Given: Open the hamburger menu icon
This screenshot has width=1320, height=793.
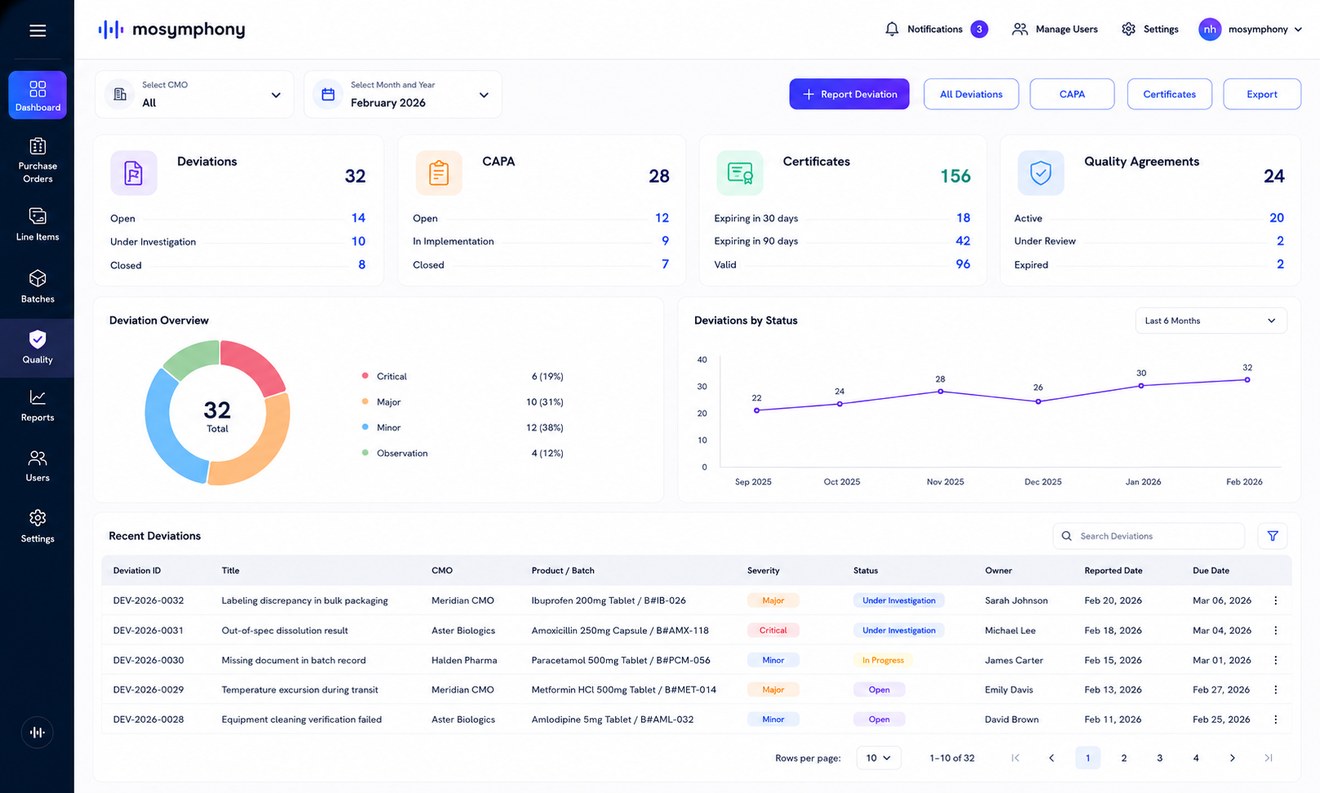Looking at the screenshot, I should pyautogui.click(x=37, y=31).
